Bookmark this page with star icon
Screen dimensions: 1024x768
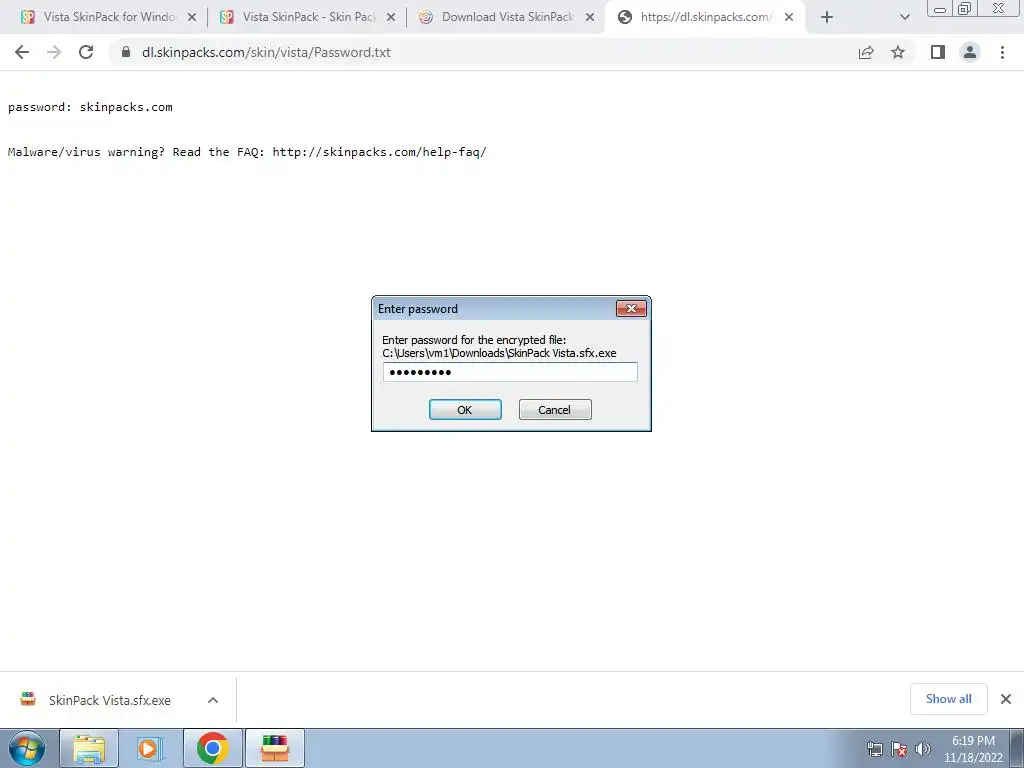click(x=898, y=52)
